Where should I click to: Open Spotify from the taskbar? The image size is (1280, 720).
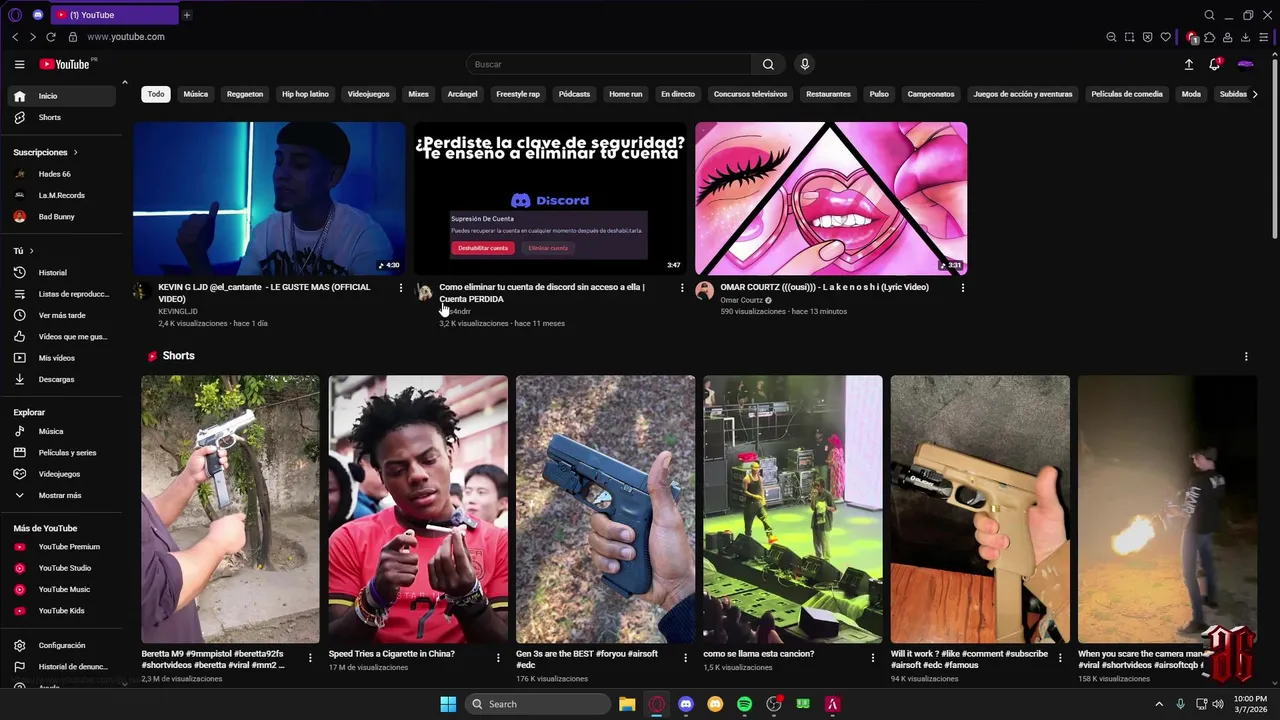coord(744,704)
